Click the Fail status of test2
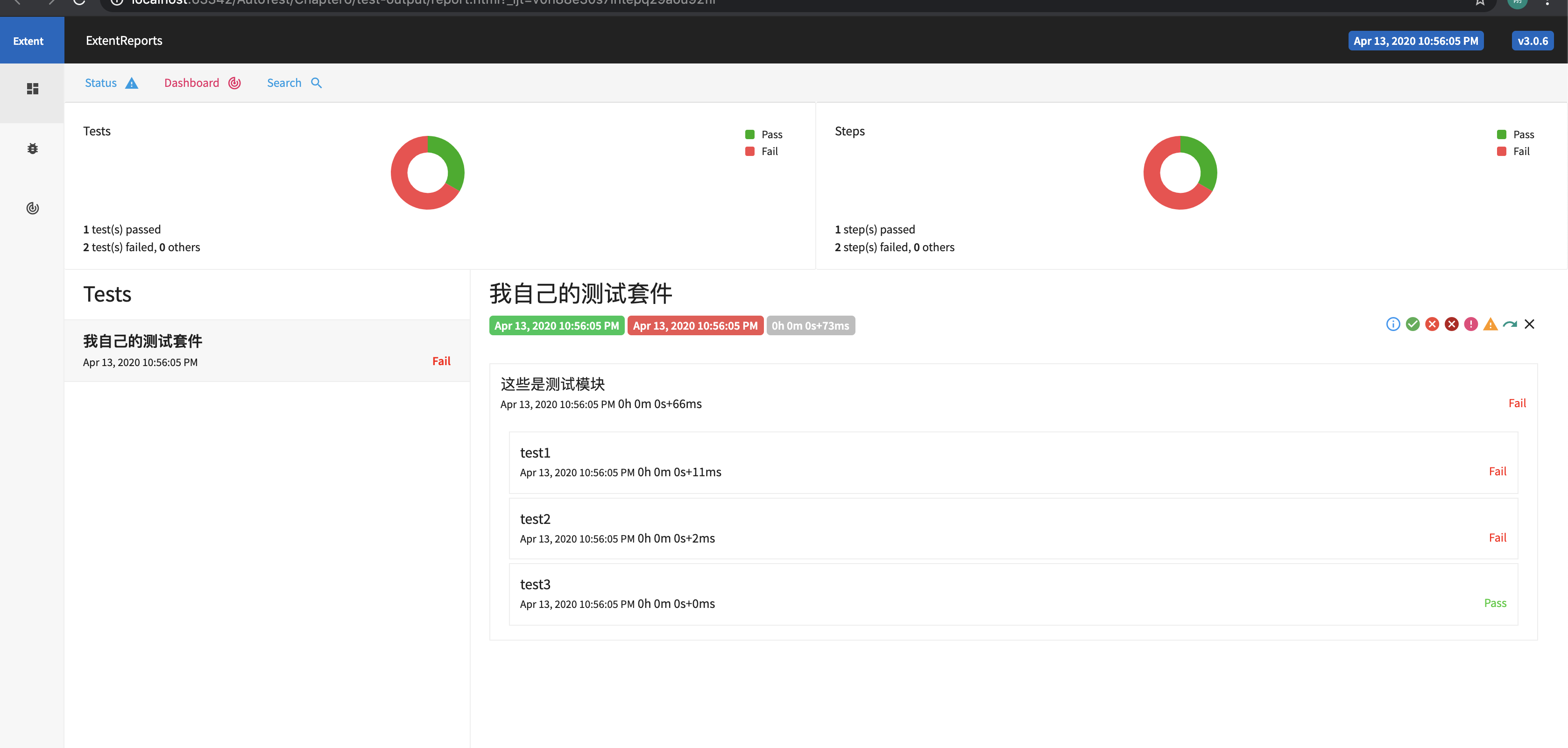The height and width of the screenshot is (748, 1568). [x=1497, y=538]
